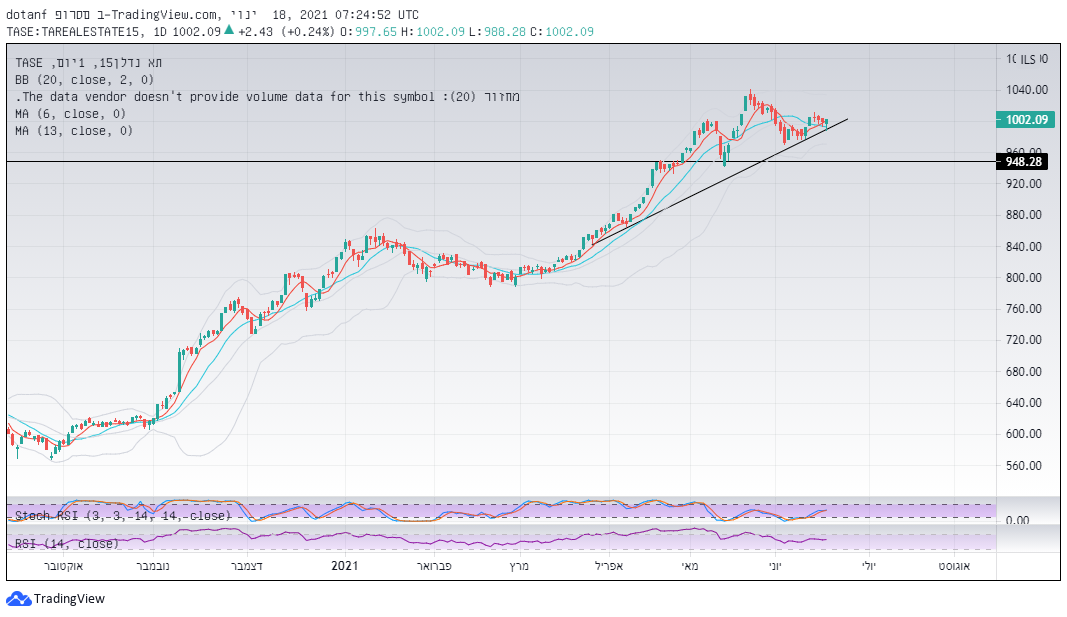
Task: Click the green up-arrow change indicator
Action: point(229,30)
